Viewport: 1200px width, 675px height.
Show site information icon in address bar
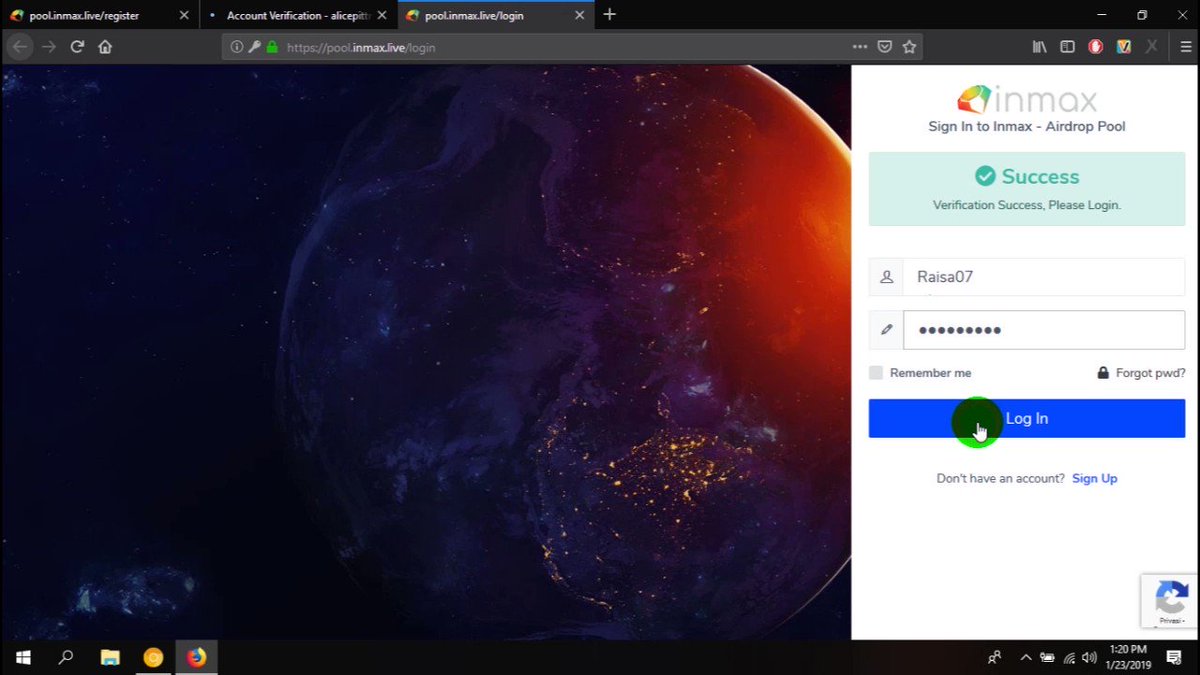(x=237, y=47)
